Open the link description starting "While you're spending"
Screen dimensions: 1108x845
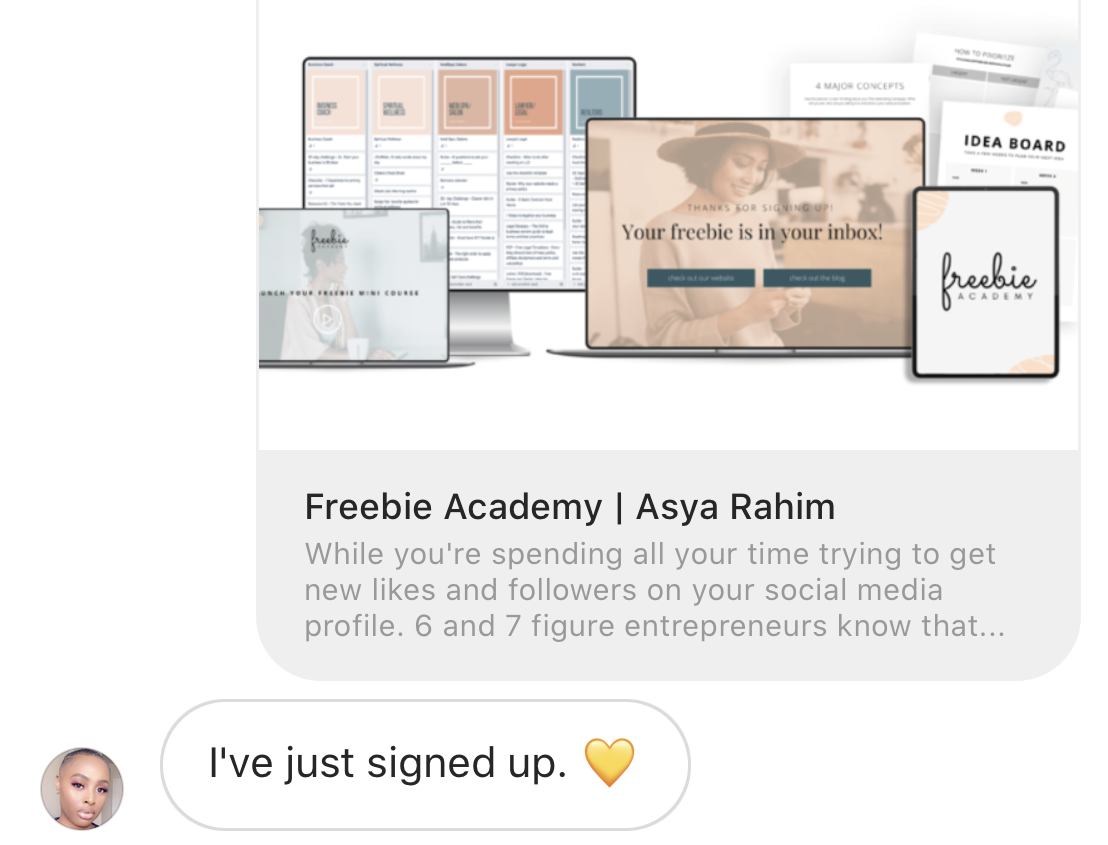(654, 590)
